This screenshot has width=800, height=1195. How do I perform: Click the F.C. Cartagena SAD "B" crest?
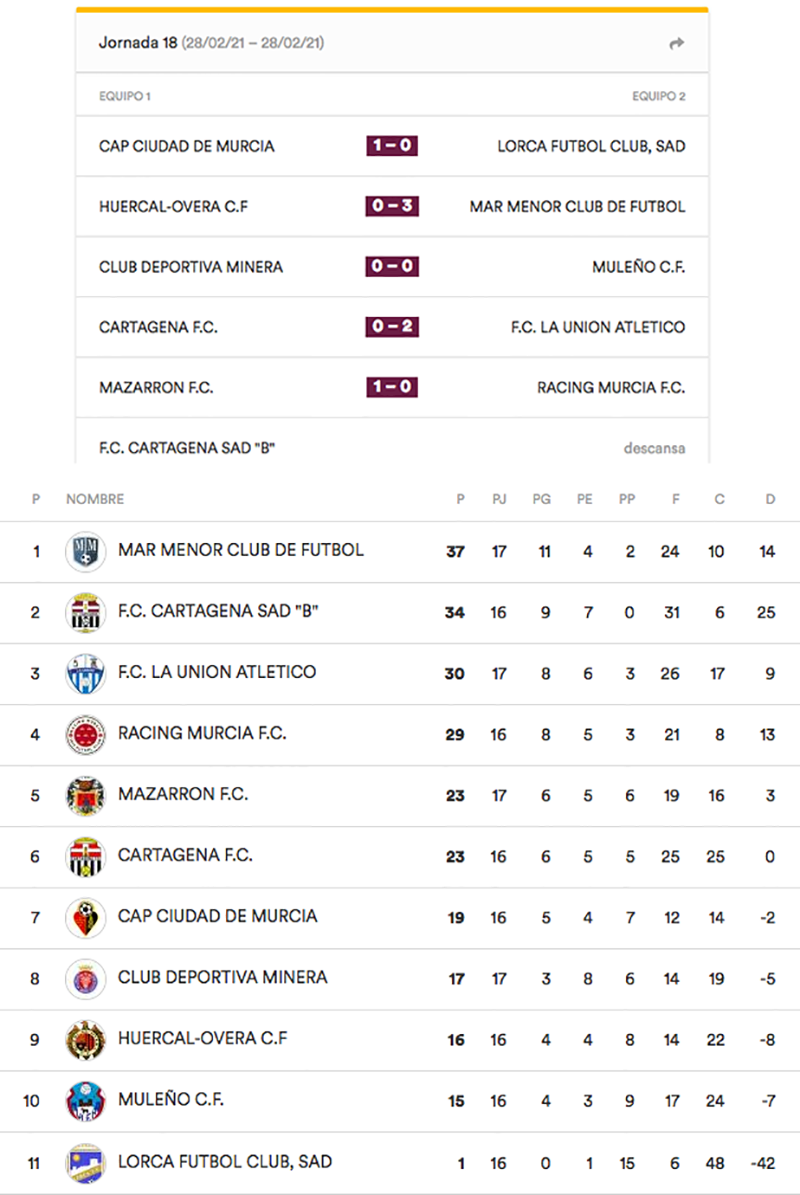tap(85, 613)
